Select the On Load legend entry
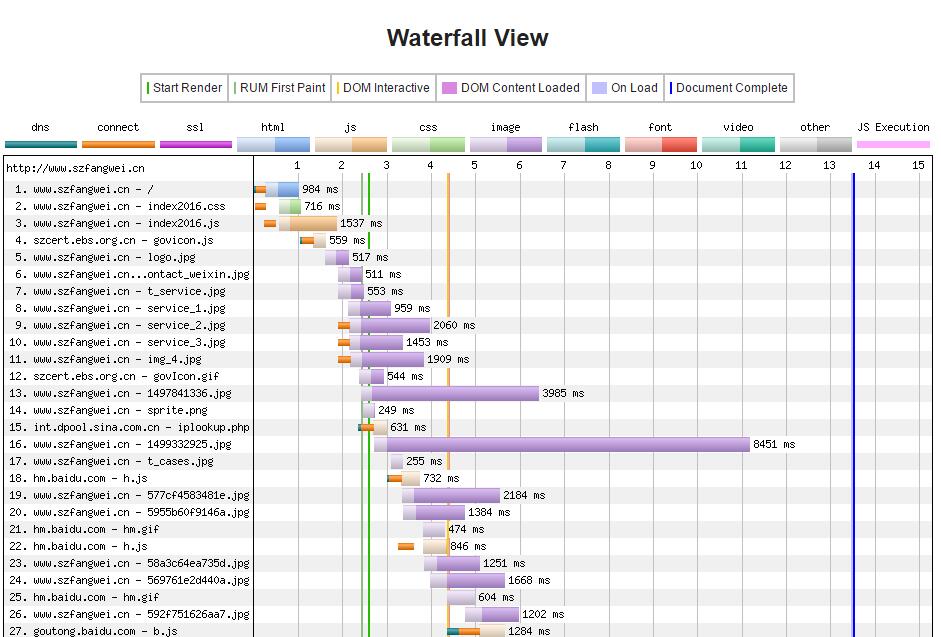 [625, 88]
